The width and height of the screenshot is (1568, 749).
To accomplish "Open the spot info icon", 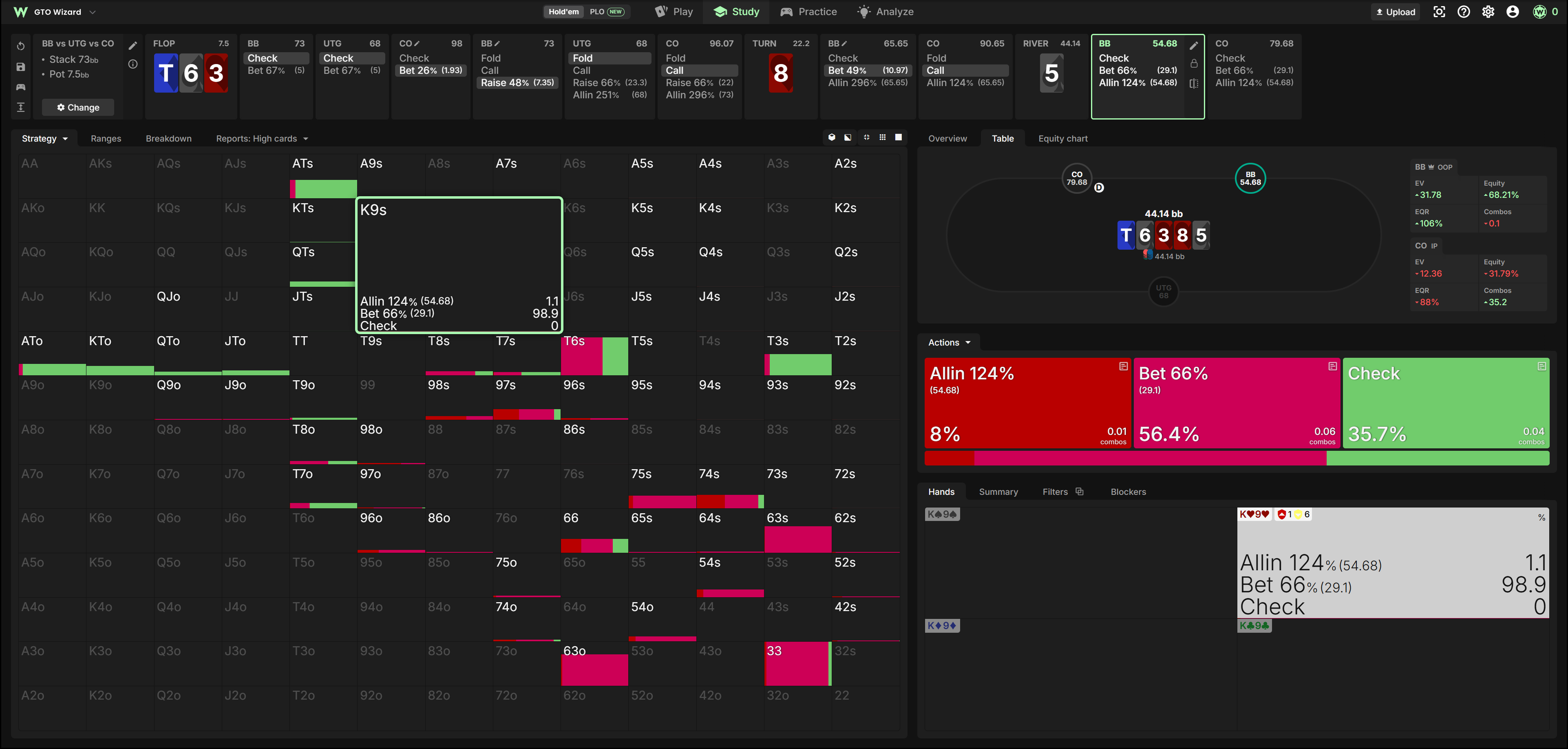I will (x=133, y=64).
